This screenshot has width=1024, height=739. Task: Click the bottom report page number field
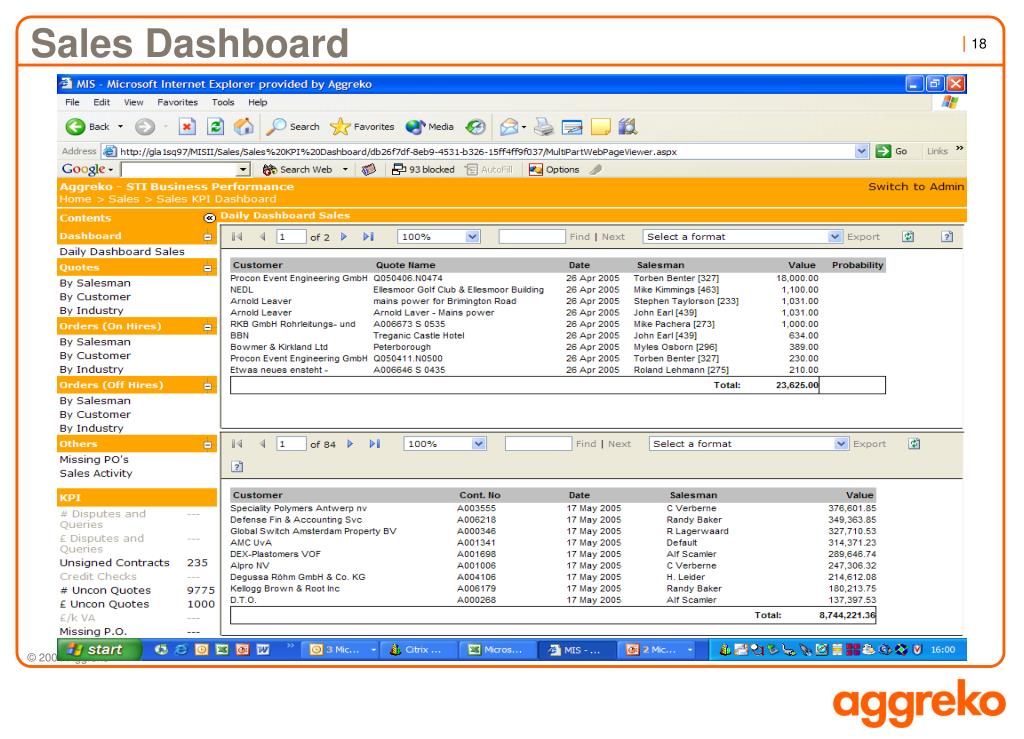point(291,444)
